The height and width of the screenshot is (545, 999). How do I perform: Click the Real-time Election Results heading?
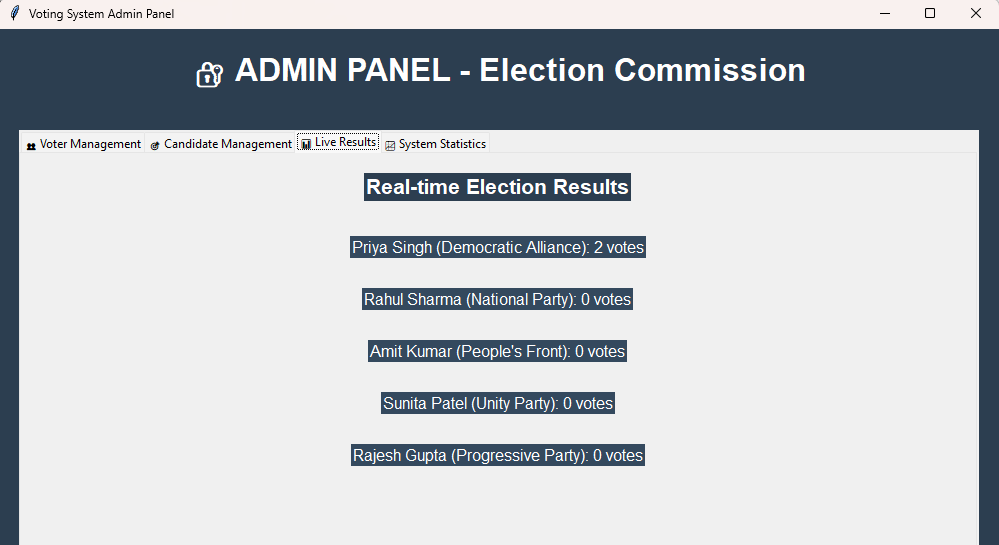pos(497,187)
